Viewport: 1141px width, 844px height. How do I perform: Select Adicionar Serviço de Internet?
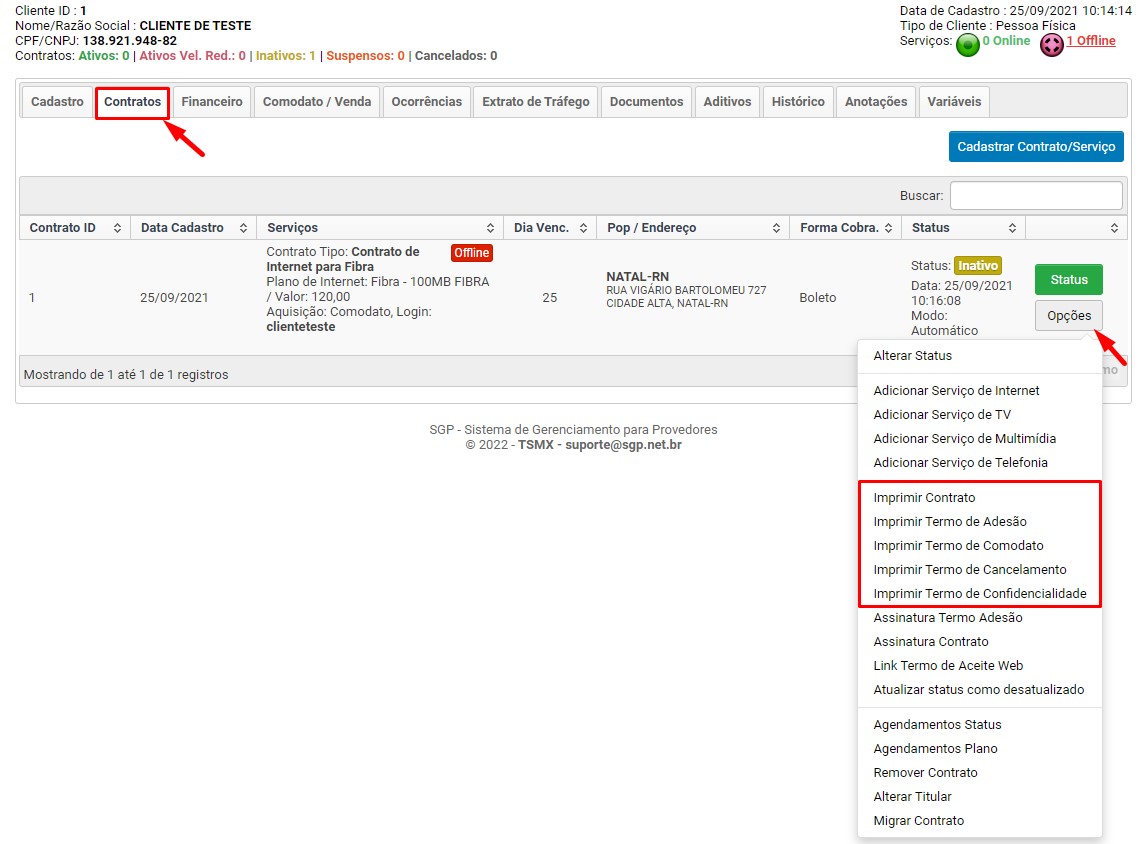click(x=956, y=390)
